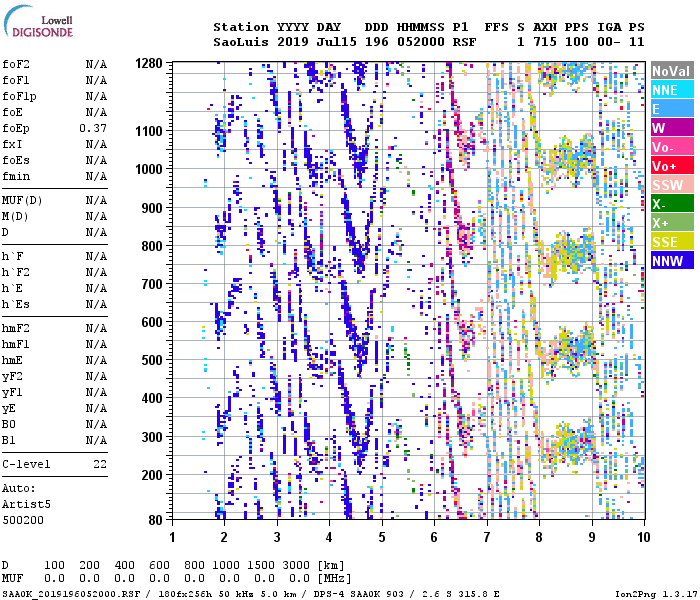Click the 3000 km distance column header
Screen dimensions: 700x600
point(296,565)
